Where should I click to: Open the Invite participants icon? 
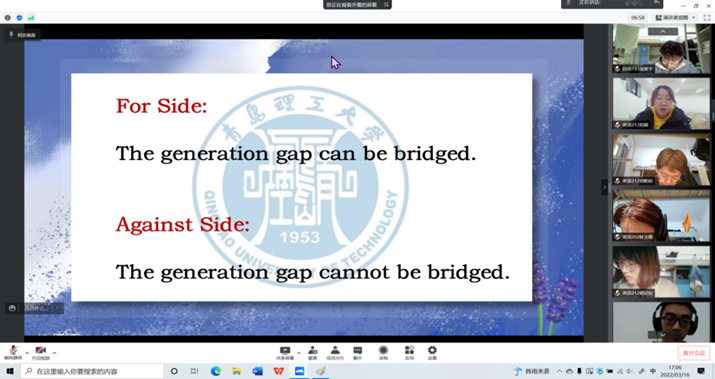point(313,353)
